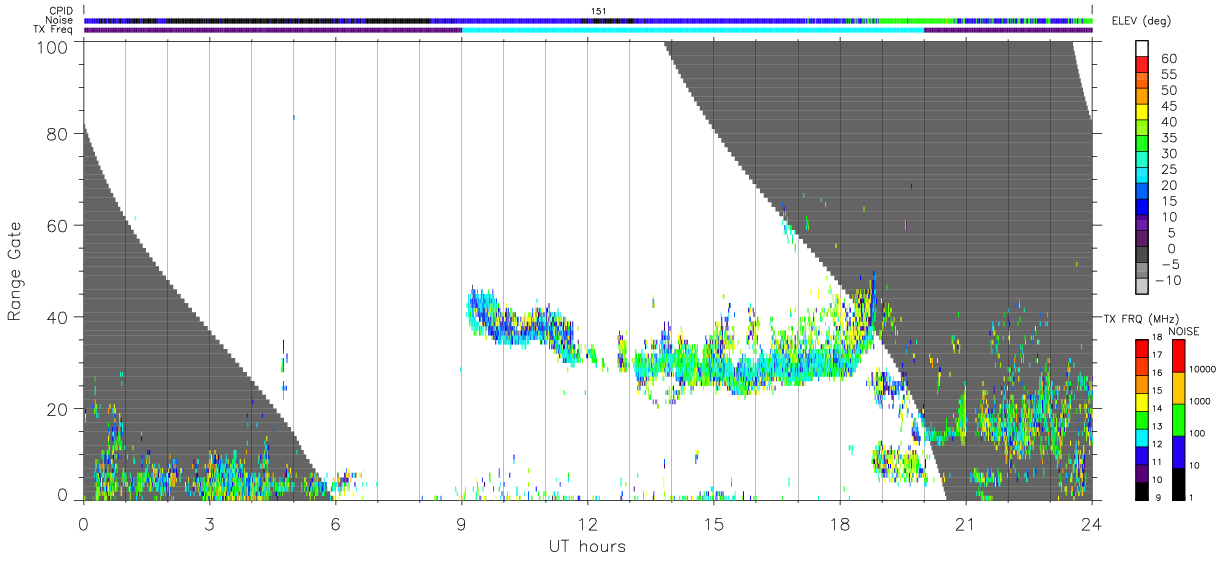Click the 'TX Freq' row label
Screen dimensions: 1228x567
(54, 30)
